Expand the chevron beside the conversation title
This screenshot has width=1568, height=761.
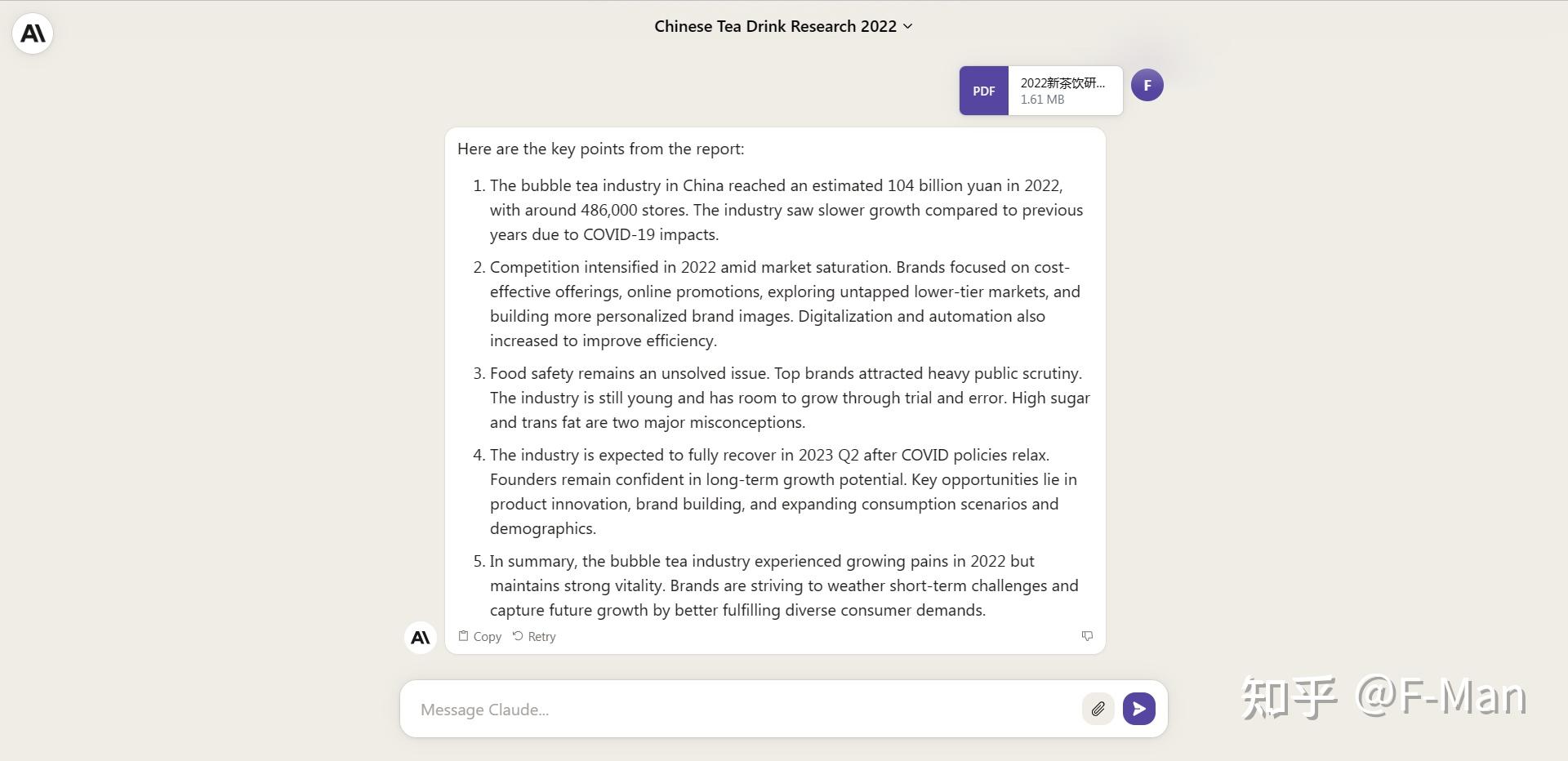pyautogui.click(x=907, y=26)
